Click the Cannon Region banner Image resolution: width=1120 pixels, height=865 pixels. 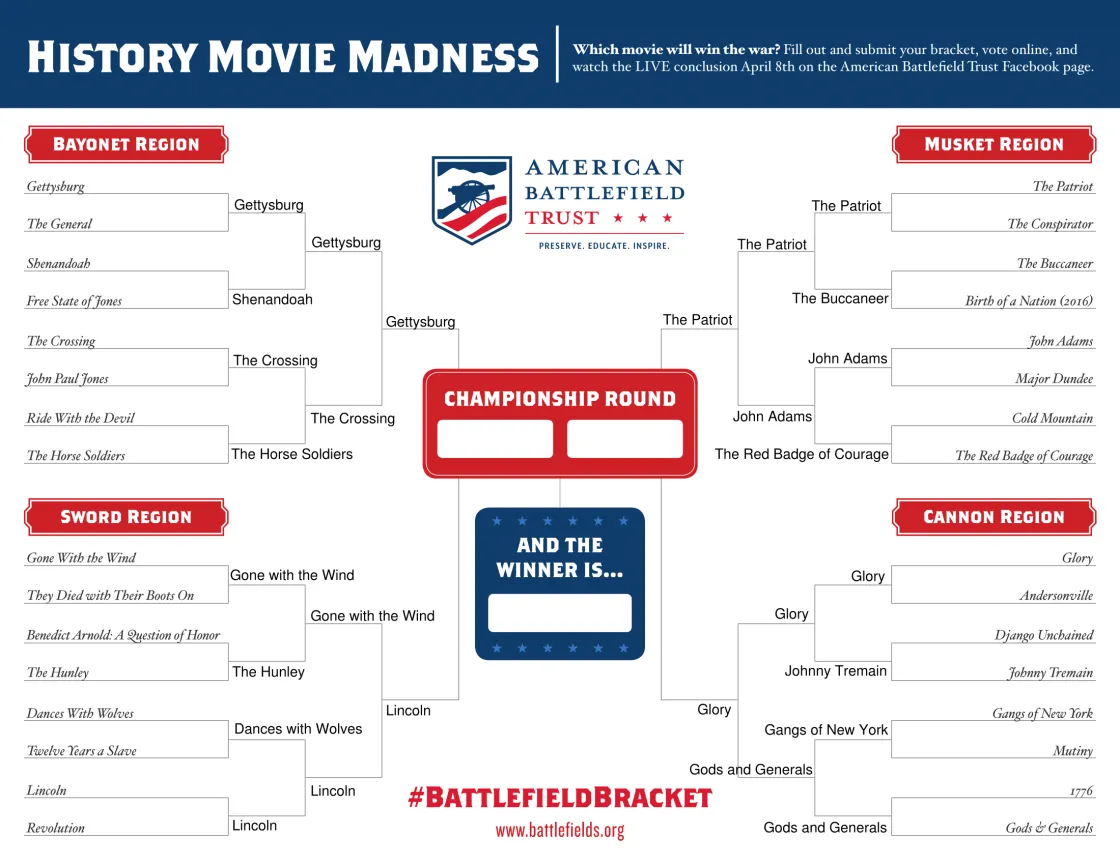point(994,517)
